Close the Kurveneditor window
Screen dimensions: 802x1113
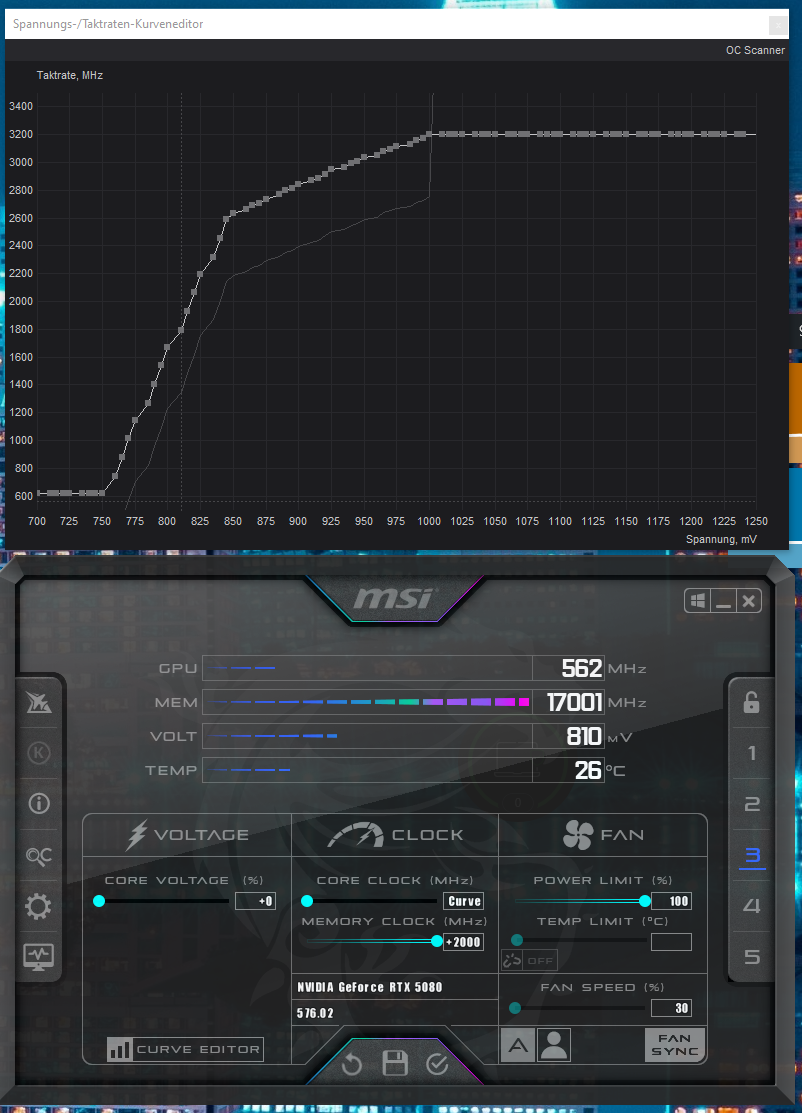(778, 26)
